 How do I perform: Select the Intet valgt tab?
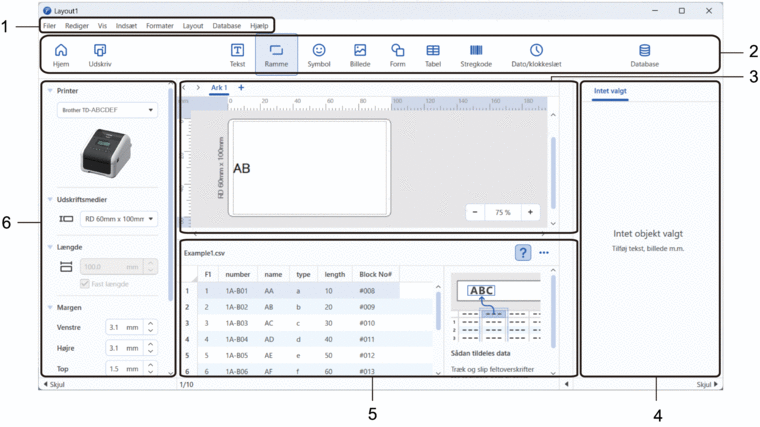pyautogui.click(x=610, y=91)
